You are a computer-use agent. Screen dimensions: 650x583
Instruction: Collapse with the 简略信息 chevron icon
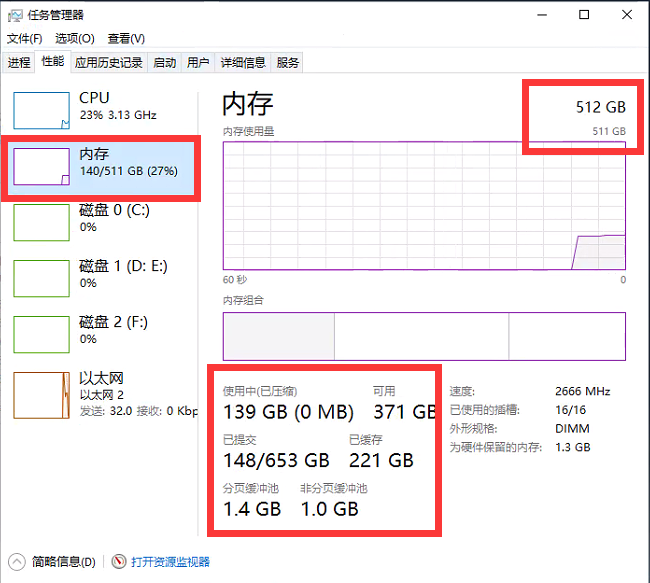17,562
